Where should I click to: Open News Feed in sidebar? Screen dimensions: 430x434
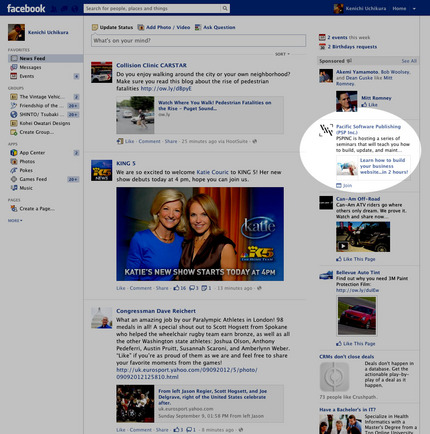pyautogui.click(x=45, y=58)
